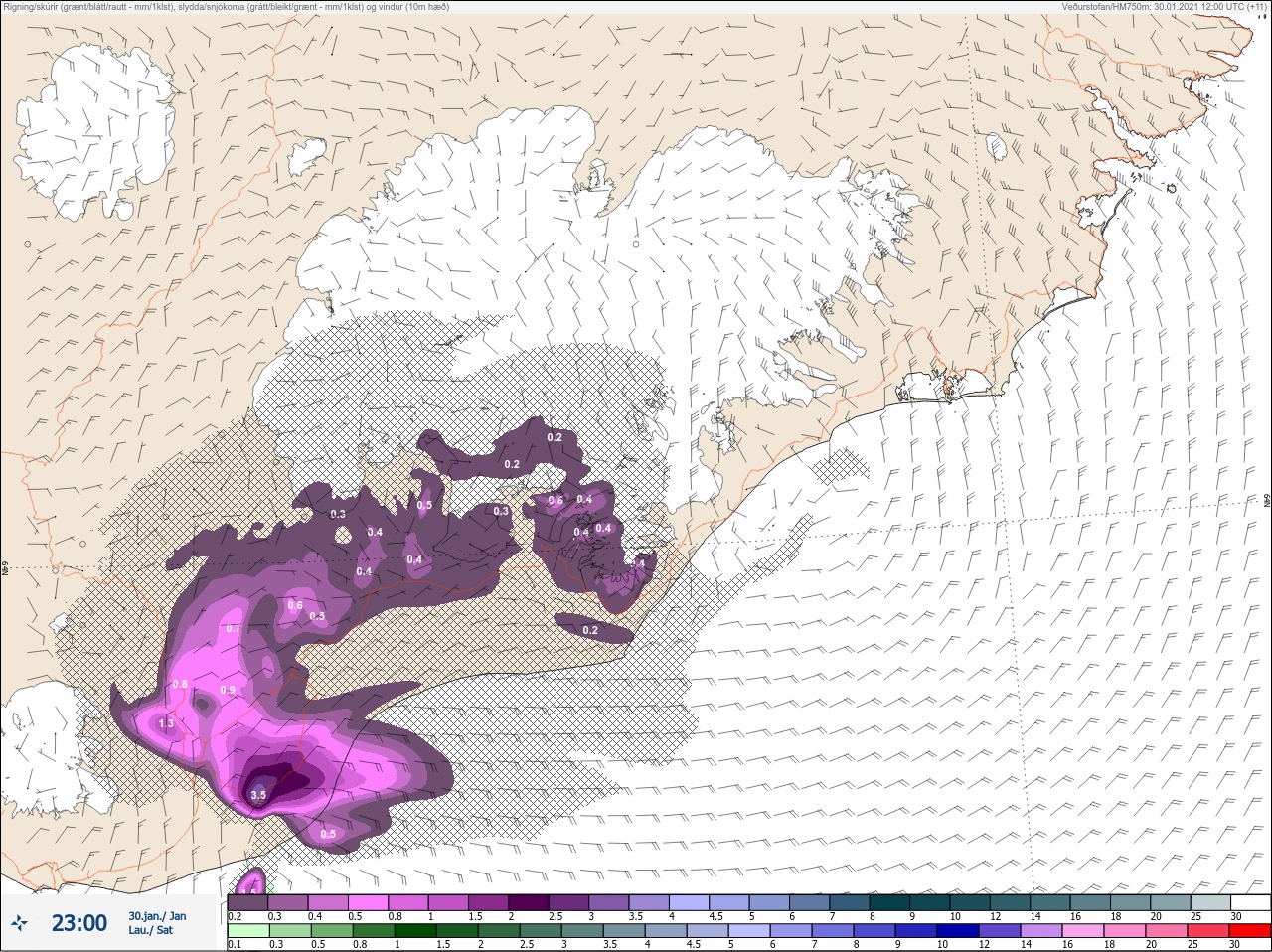Click the upper legend swatch between 4 and 4.5
The width and height of the screenshot is (1272, 952).
tap(690, 902)
